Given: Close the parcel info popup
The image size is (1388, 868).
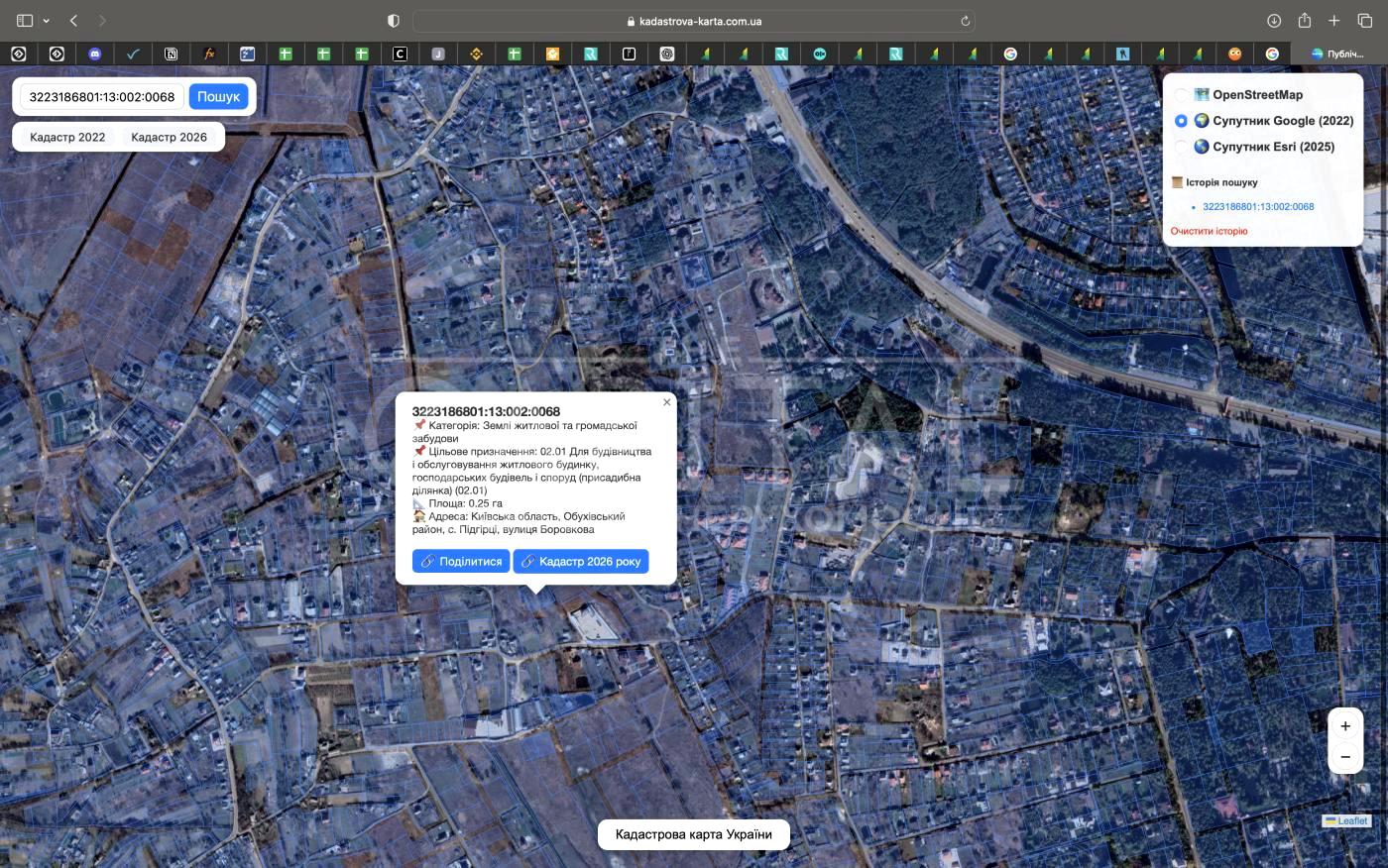Looking at the screenshot, I should (x=666, y=402).
